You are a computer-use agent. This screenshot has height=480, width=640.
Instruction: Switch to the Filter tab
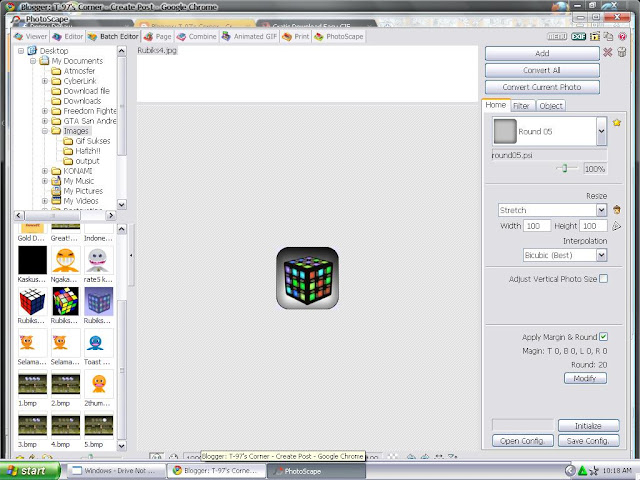point(521,106)
